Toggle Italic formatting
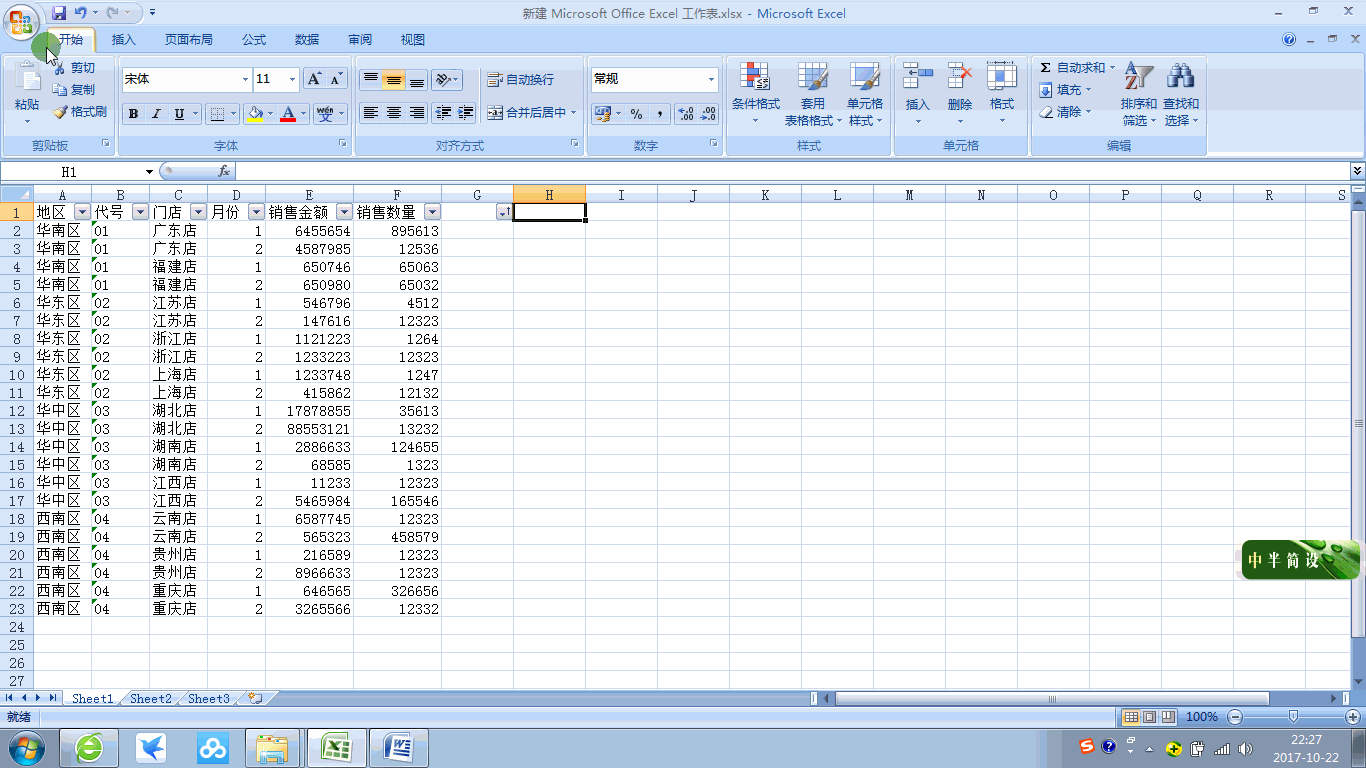Image resolution: width=1366 pixels, height=768 pixels. pos(156,114)
